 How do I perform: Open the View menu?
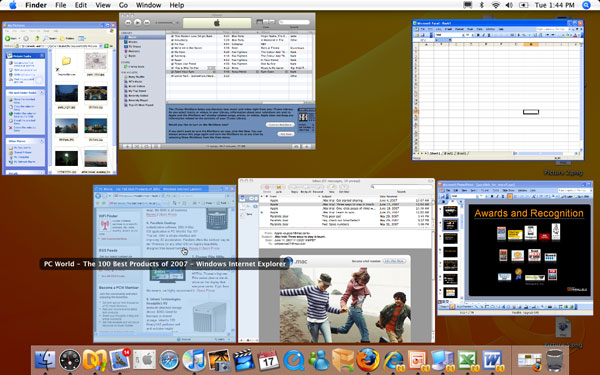pyautogui.click(x=103, y=5)
